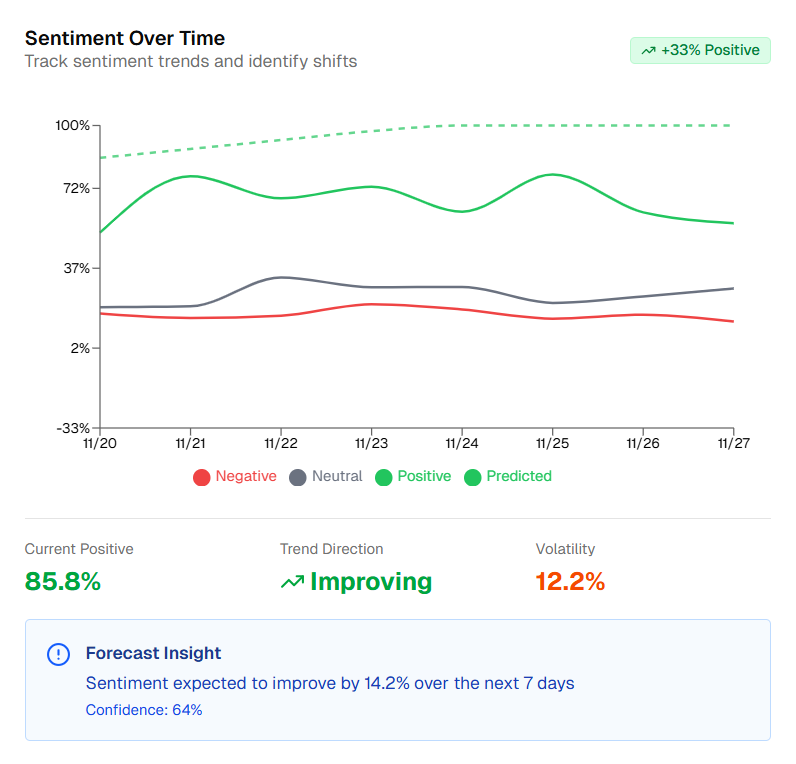The image size is (796, 764).
Task: Click the 85.8% Current Positive value
Action: click(x=63, y=581)
